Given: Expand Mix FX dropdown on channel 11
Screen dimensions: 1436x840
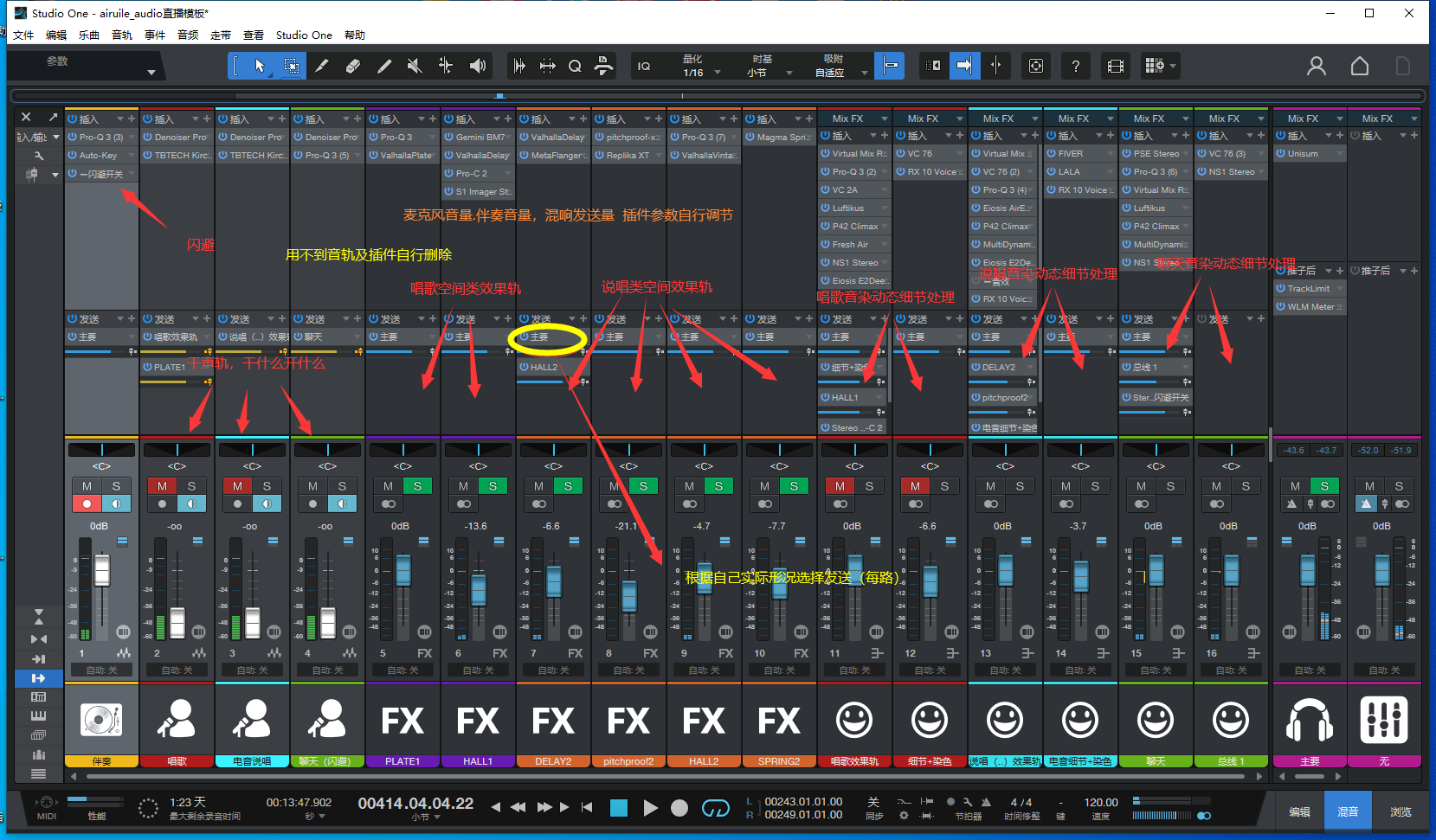Looking at the screenshot, I should click(x=884, y=119).
